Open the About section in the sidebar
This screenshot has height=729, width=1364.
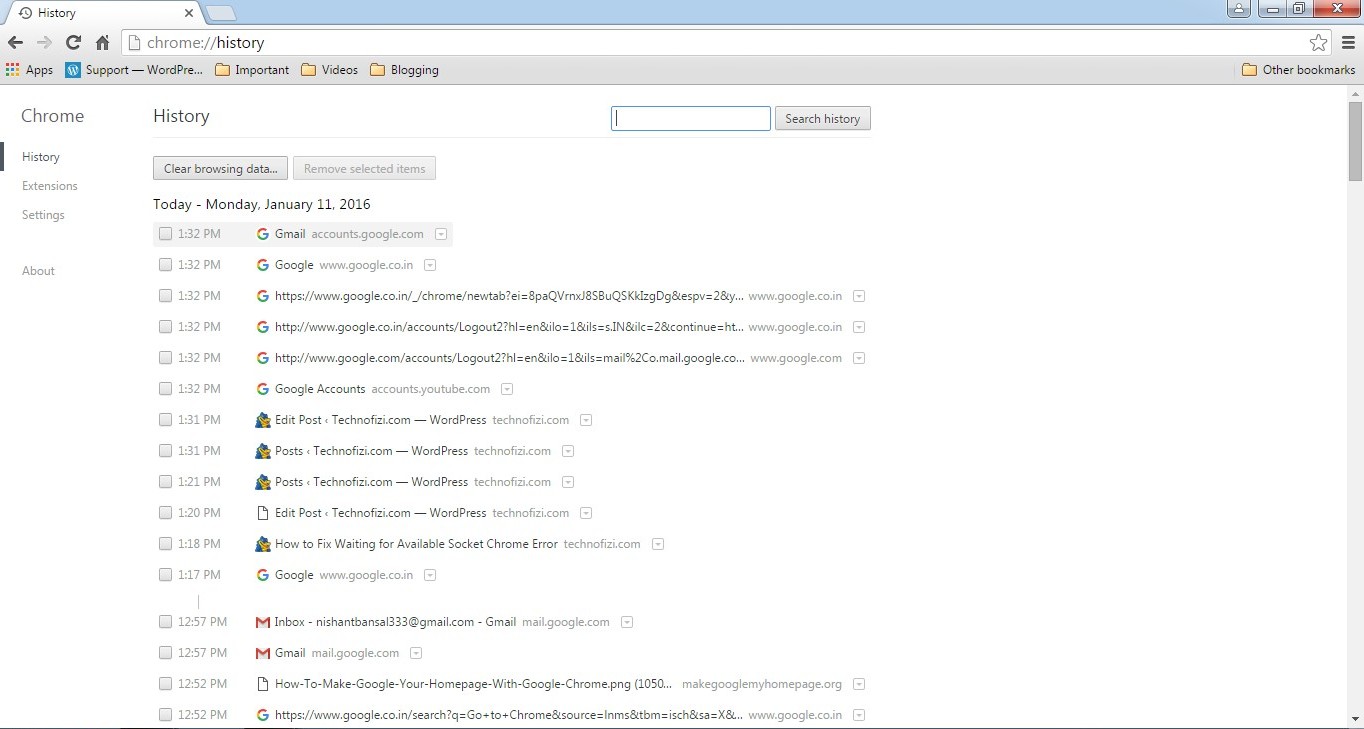click(38, 271)
